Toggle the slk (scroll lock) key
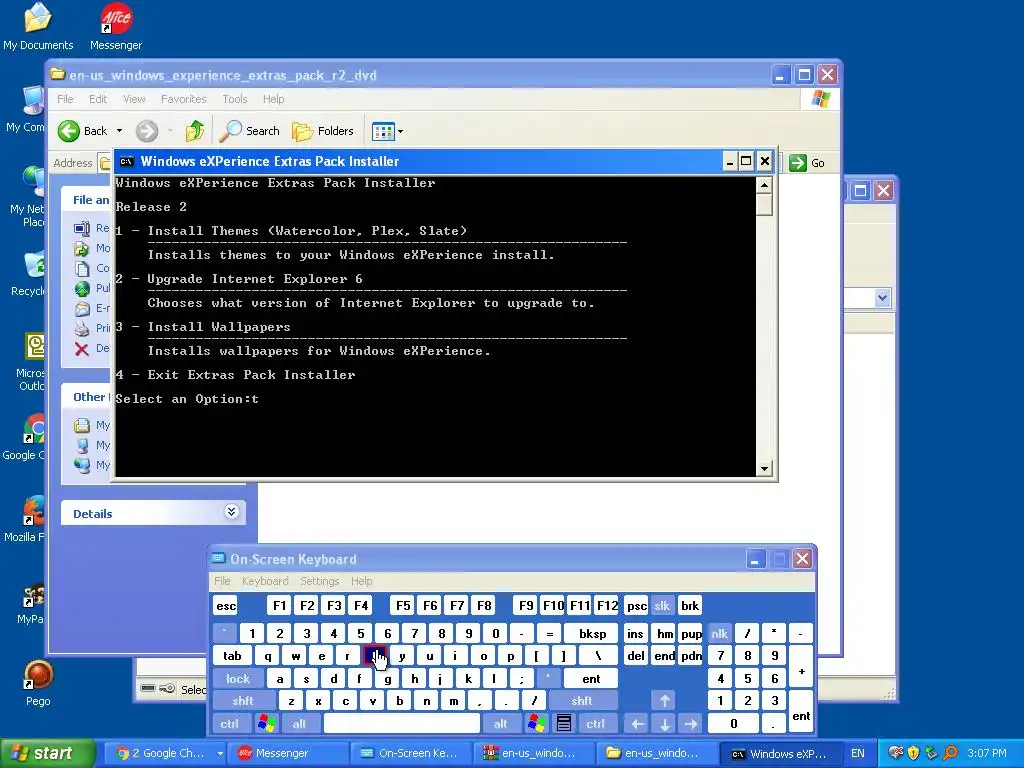The width and height of the screenshot is (1024, 768). click(x=662, y=606)
